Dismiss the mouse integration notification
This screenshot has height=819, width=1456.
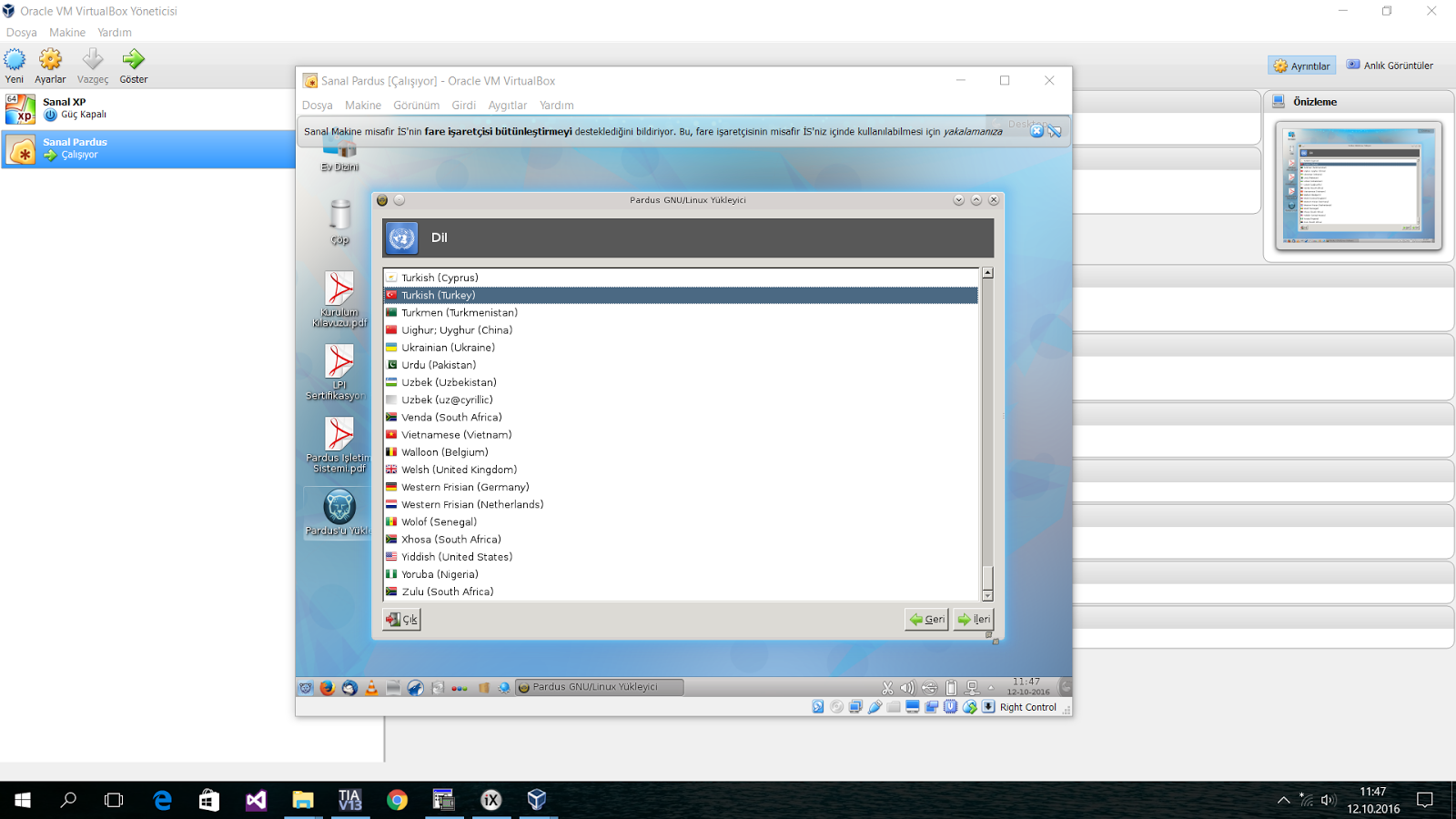[1036, 131]
